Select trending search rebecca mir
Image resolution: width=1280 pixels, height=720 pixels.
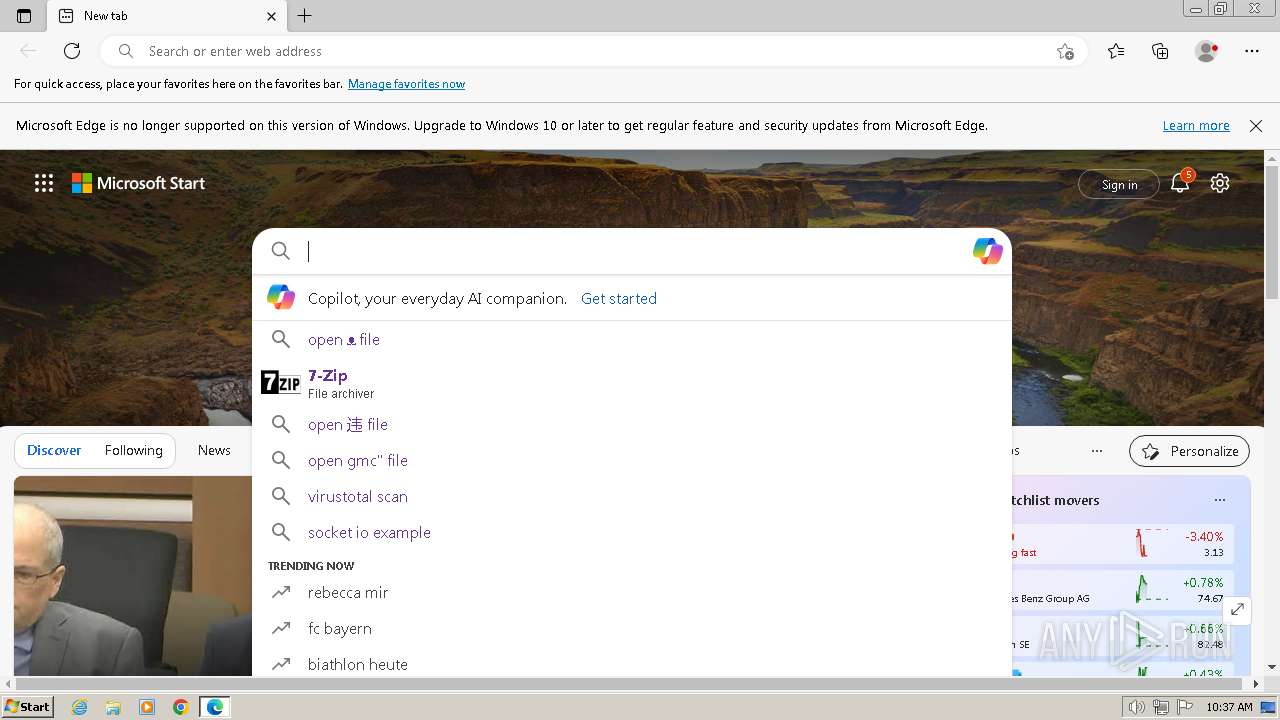(632, 592)
